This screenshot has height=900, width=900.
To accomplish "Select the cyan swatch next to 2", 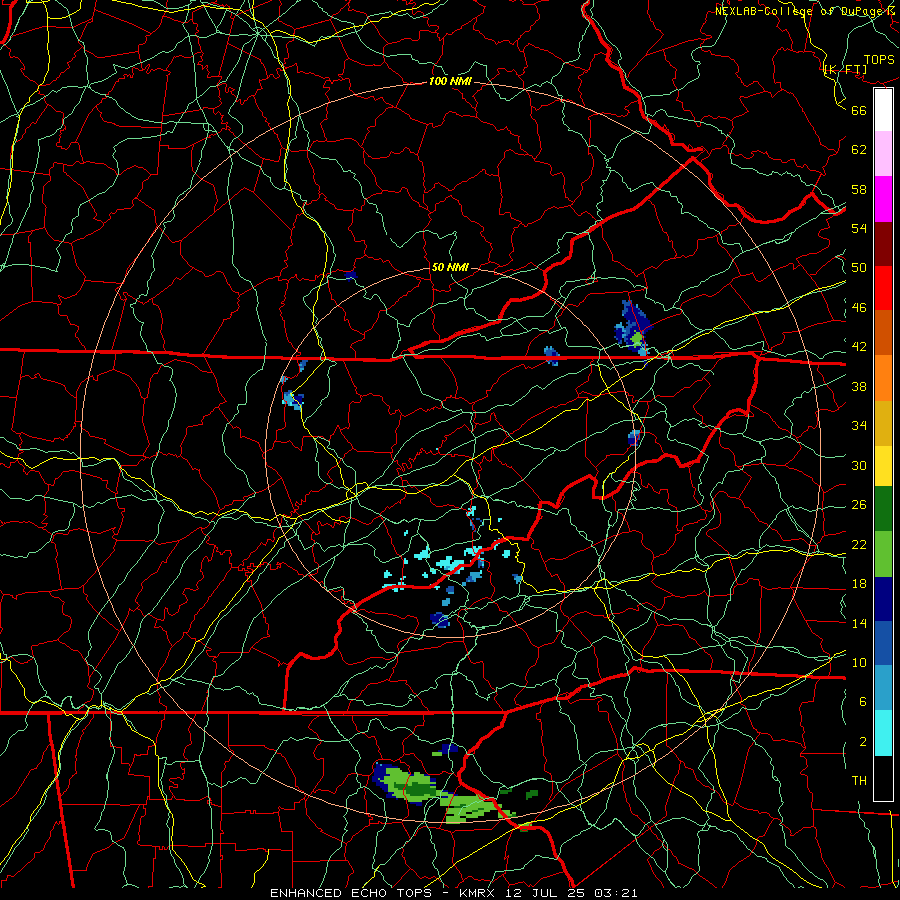I will [883, 733].
